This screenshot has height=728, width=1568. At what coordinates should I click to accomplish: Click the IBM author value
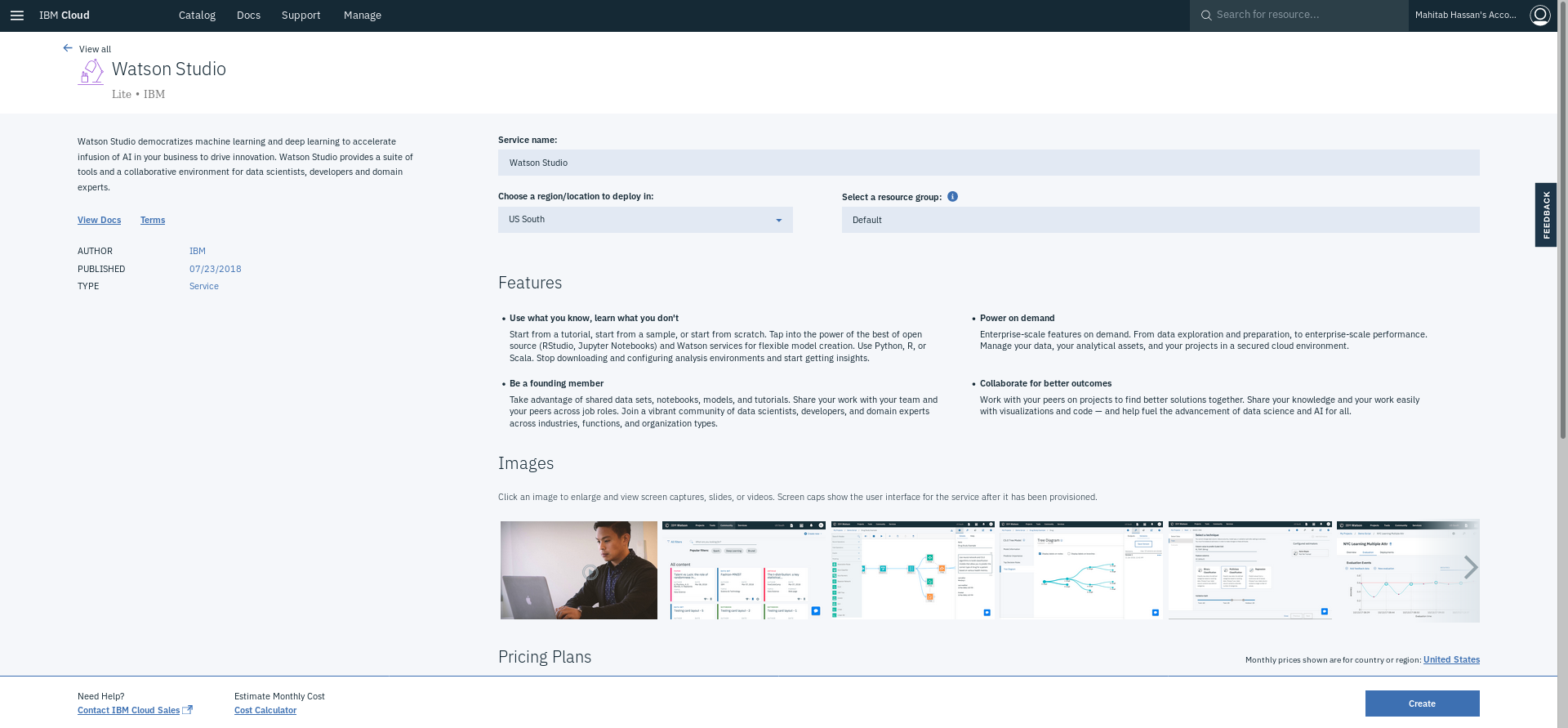point(198,251)
